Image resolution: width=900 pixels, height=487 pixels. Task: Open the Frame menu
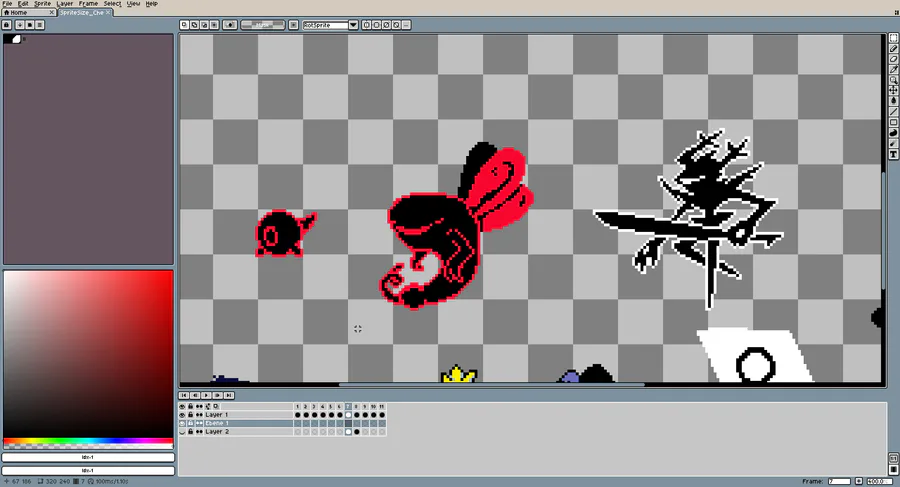[x=88, y=3]
